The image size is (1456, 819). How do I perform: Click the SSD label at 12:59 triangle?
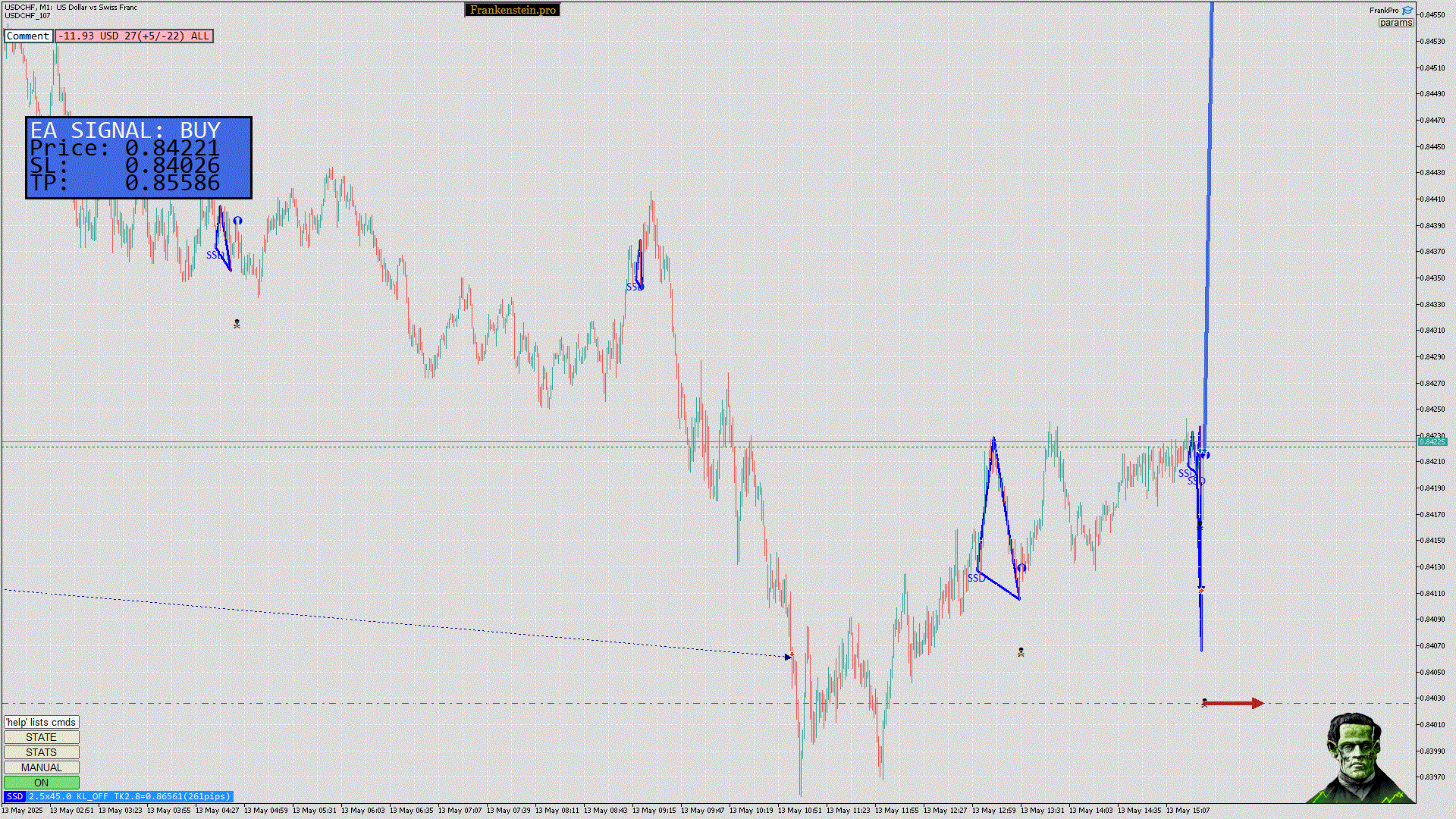(x=976, y=578)
